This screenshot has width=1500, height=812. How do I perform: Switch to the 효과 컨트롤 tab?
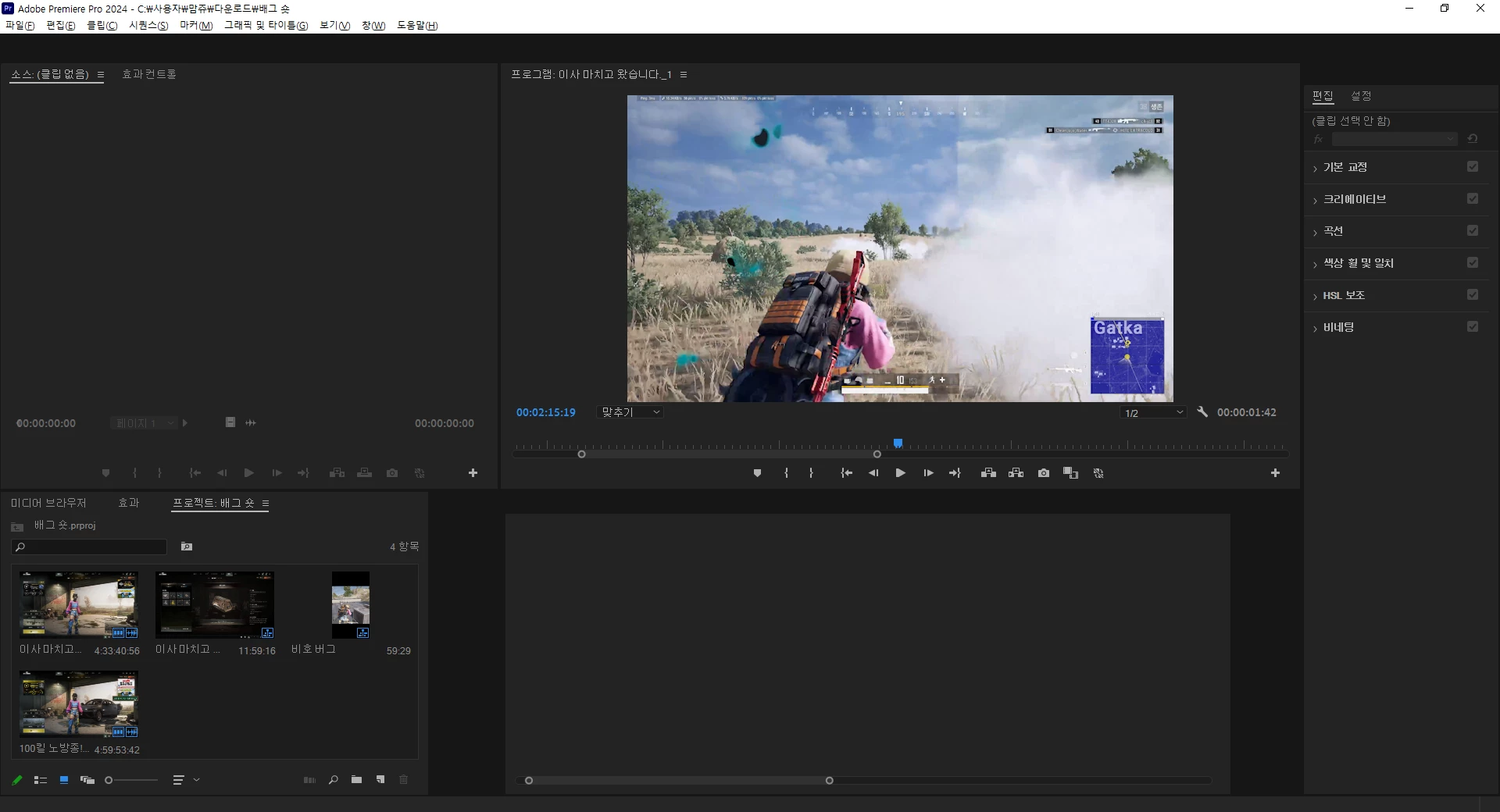(149, 74)
